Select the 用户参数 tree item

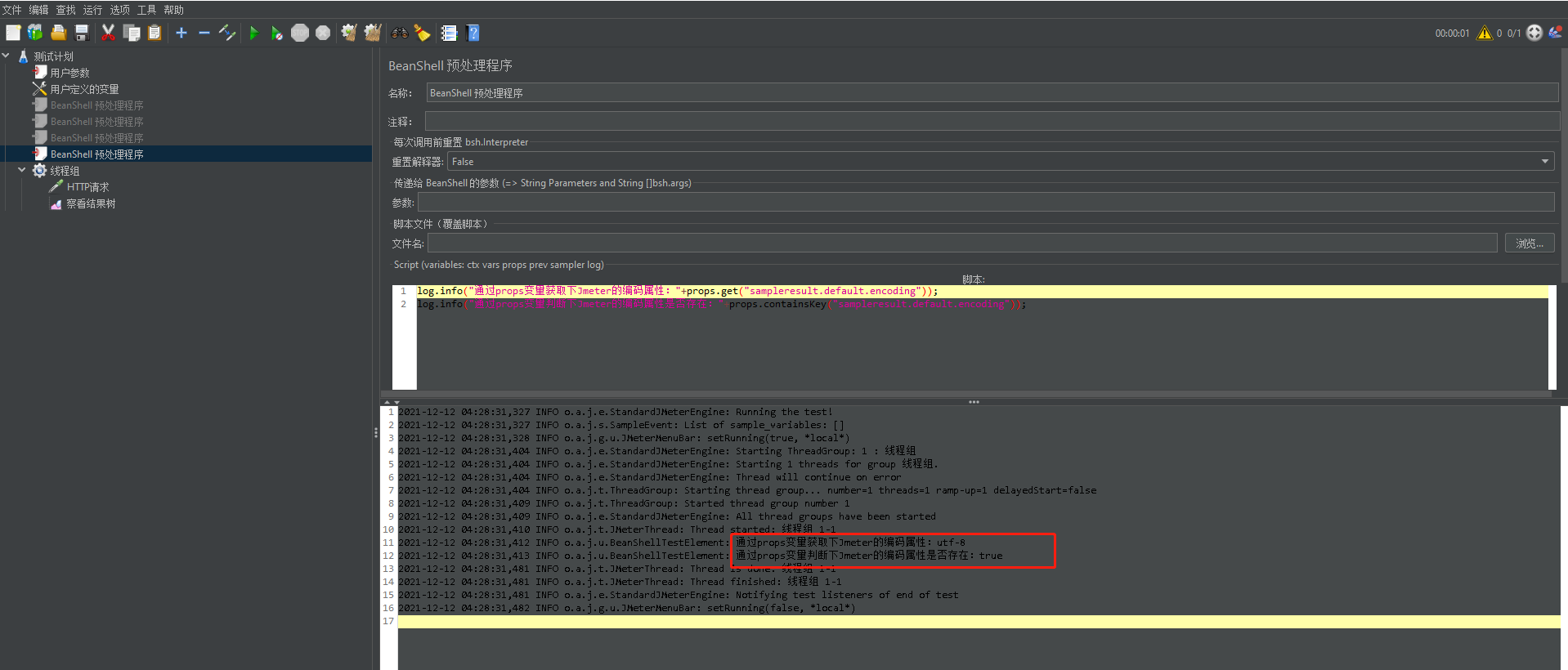pyautogui.click(x=69, y=73)
